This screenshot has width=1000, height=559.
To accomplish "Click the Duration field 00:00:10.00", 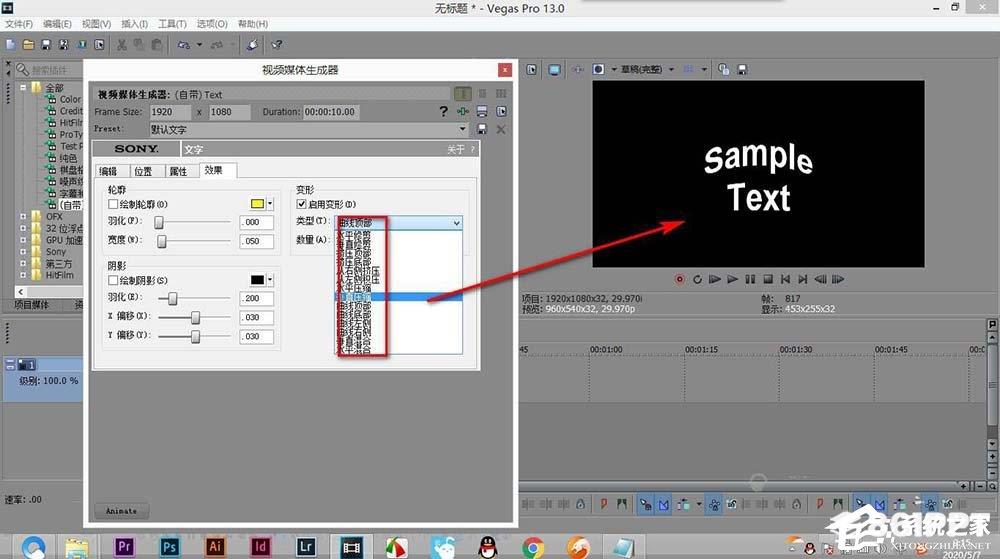I will click(x=331, y=112).
